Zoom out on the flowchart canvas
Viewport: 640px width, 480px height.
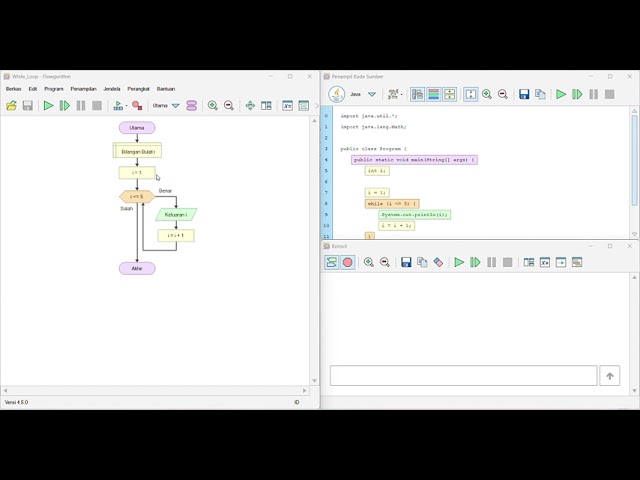[229, 106]
